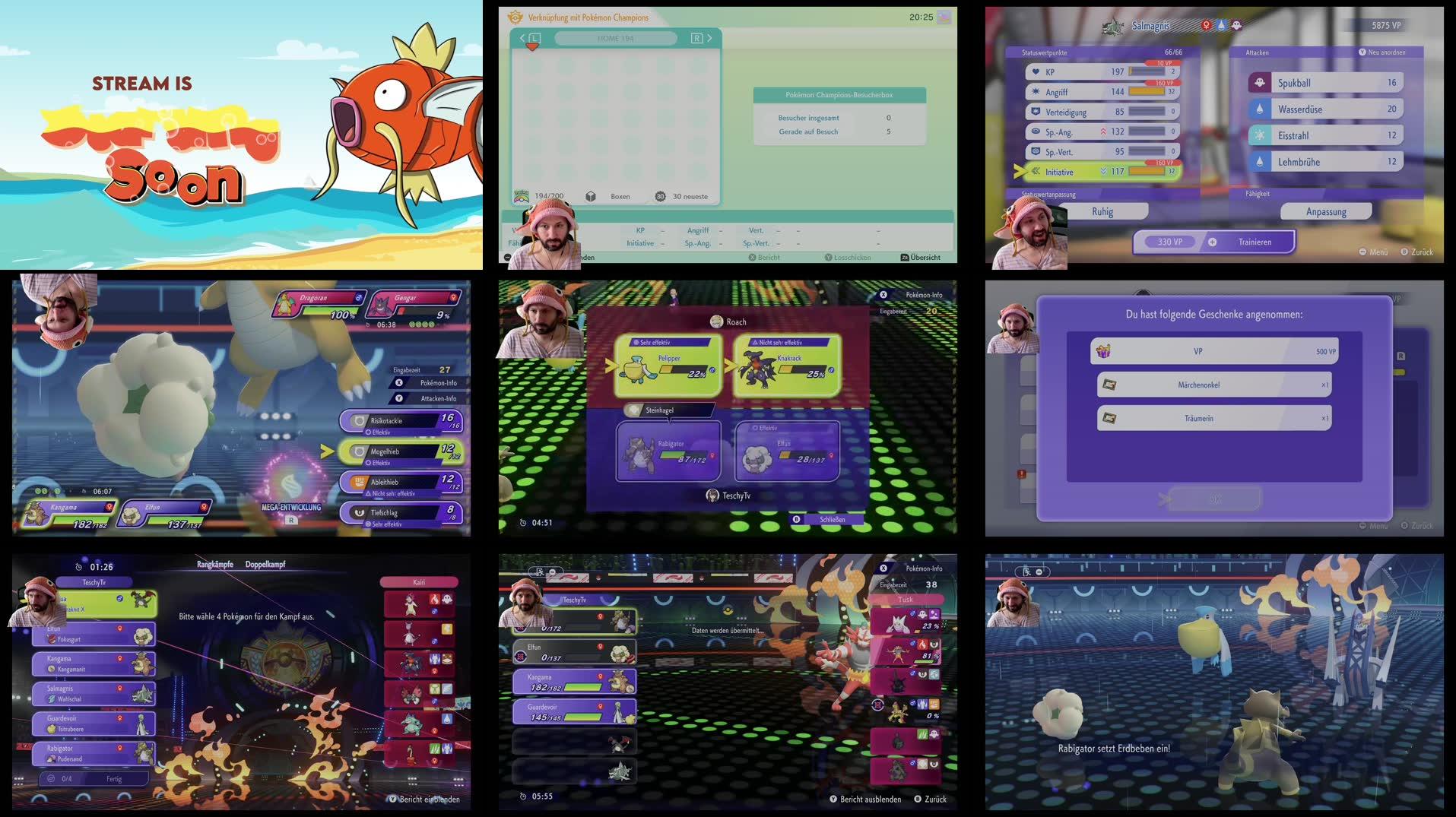Open the Rangkämpfe tab
Image resolution: width=1456 pixels, height=817 pixels.
(x=215, y=564)
